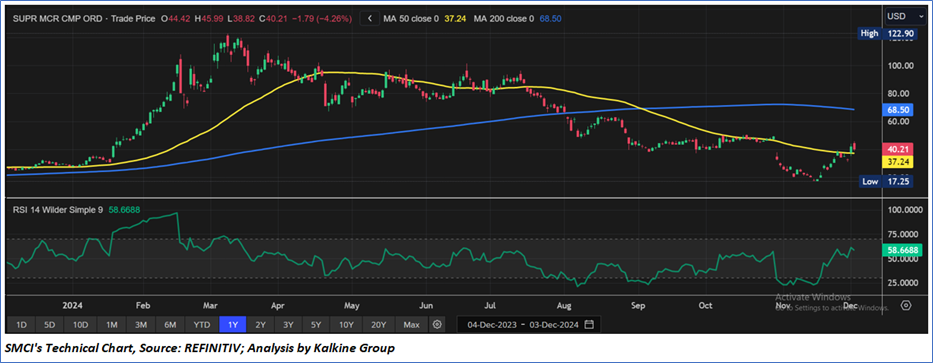Screen dimensions: 933x363
Task: Select the 5D time range
Action: (50, 325)
